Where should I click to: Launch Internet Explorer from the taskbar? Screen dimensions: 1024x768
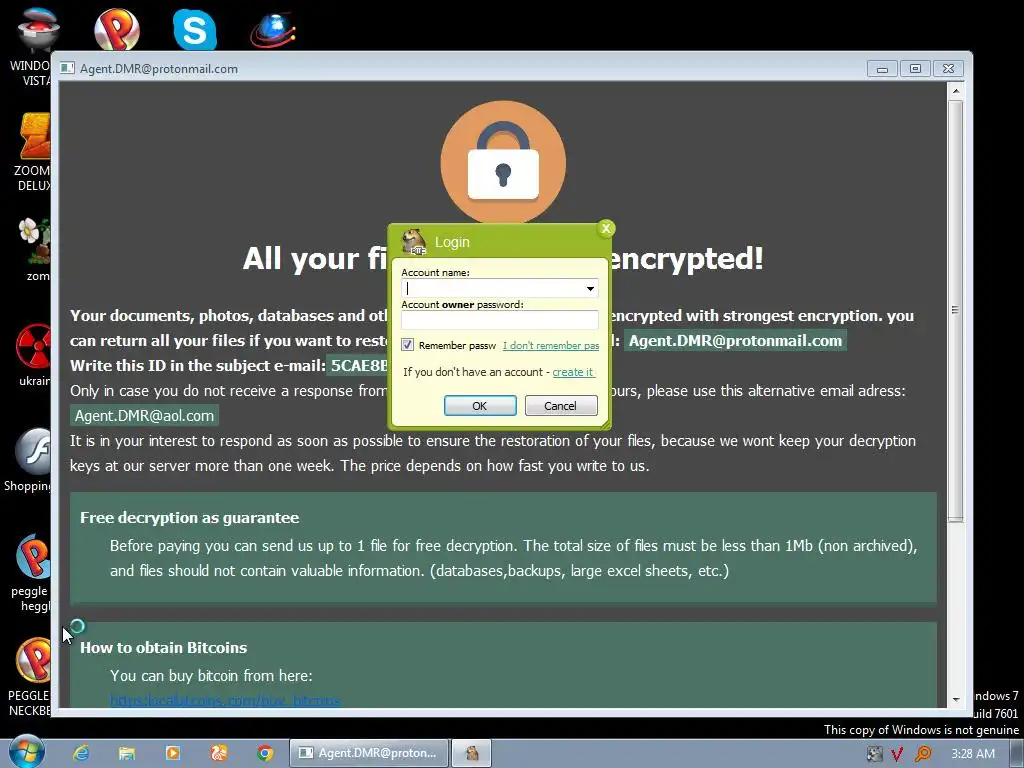pos(81,753)
